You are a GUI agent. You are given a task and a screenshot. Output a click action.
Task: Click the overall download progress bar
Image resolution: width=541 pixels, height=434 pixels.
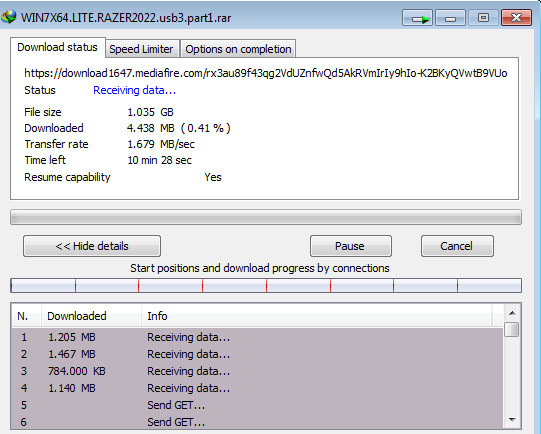266,217
